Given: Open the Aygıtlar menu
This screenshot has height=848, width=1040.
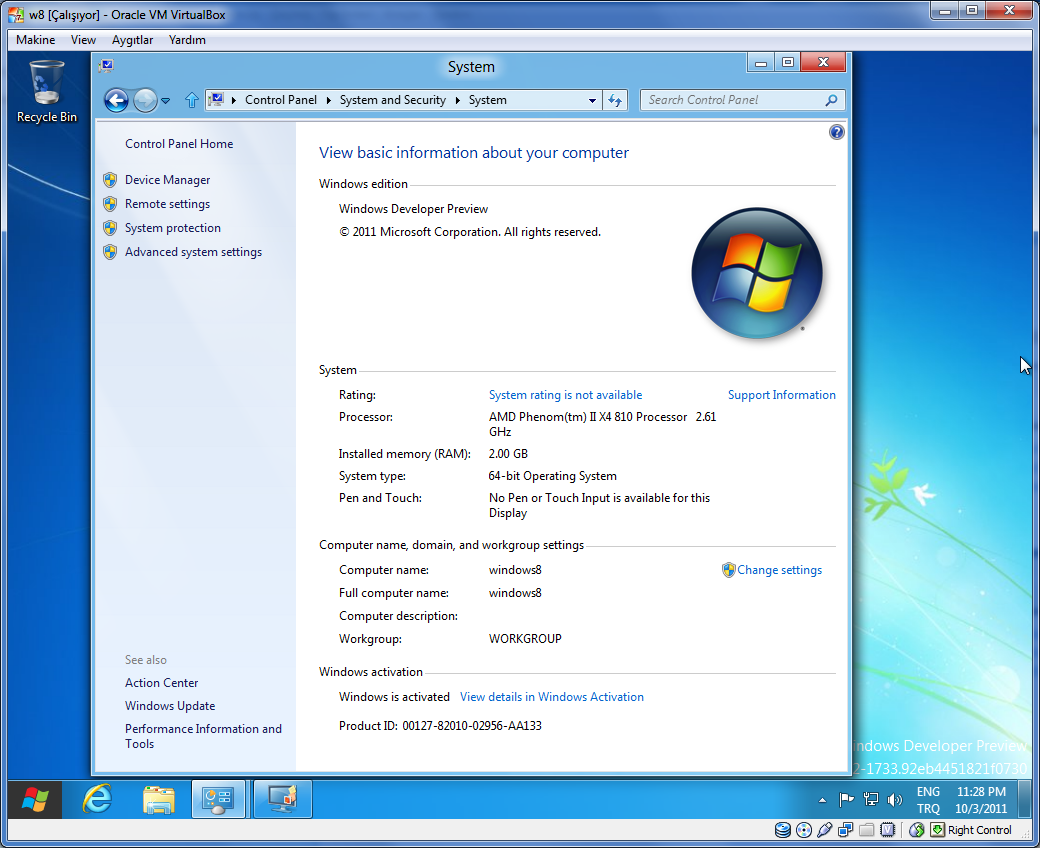Looking at the screenshot, I should 132,39.
